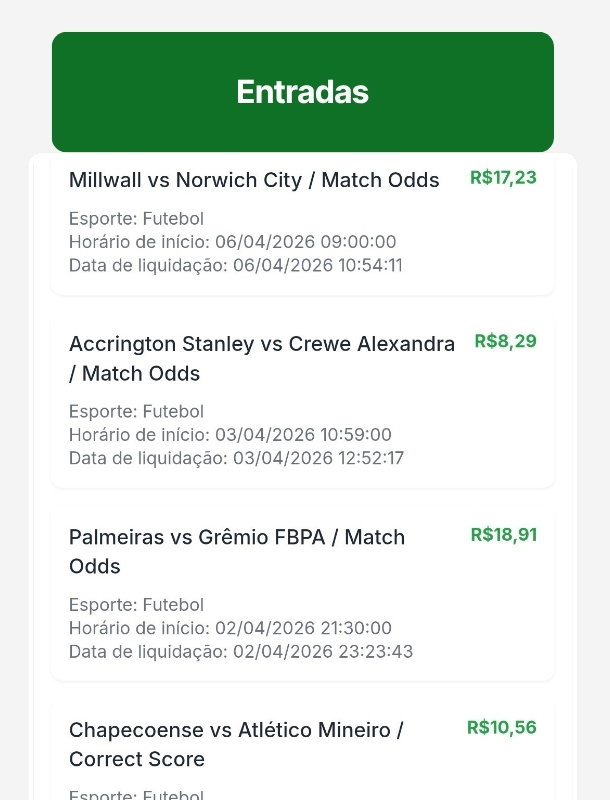The width and height of the screenshot is (610, 800).
Task: Open the Palmeiras vs Grêmio FBPA entry
Action: coord(237,538)
